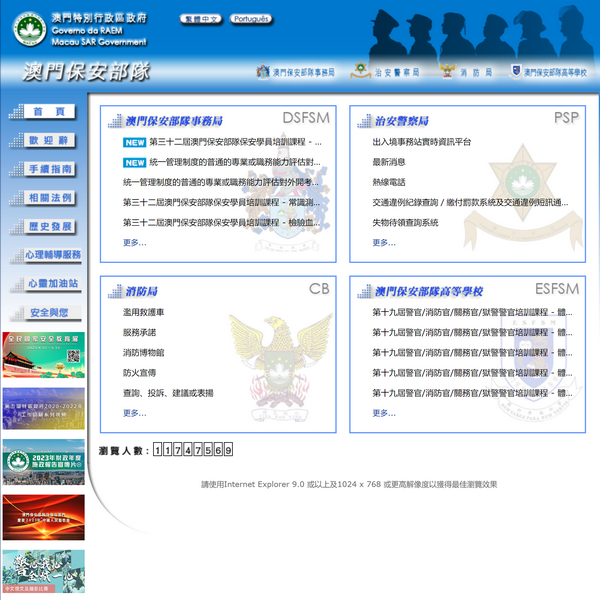This screenshot has width=600, height=600.
Task: Switch language to Português
Action: 250,19
